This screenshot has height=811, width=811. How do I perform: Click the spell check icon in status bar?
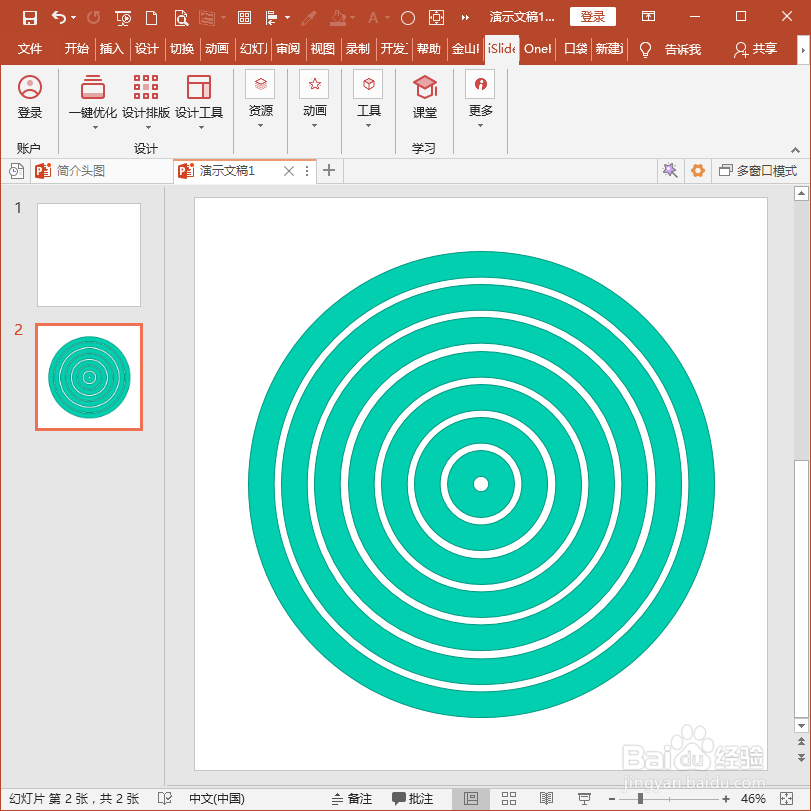click(x=164, y=799)
